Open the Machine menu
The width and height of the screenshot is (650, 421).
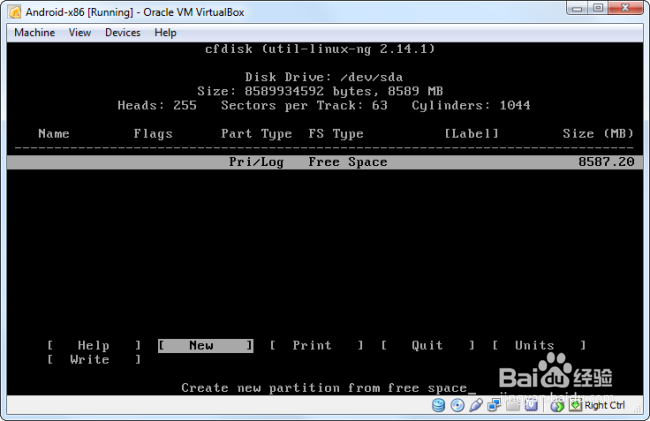click(34, 32)
